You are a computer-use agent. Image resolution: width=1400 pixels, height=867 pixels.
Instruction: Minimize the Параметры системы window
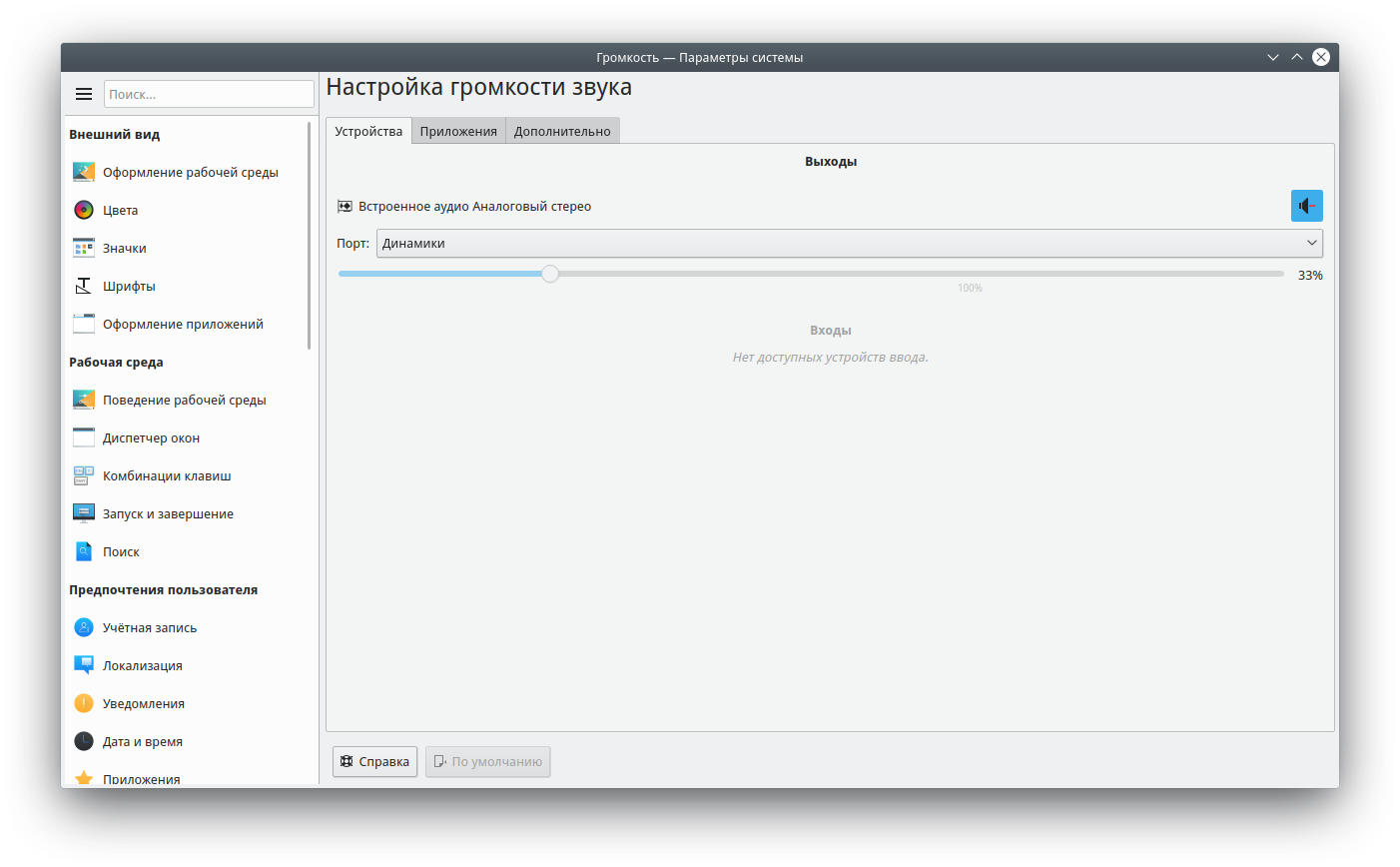click(x=1273, y=57)
